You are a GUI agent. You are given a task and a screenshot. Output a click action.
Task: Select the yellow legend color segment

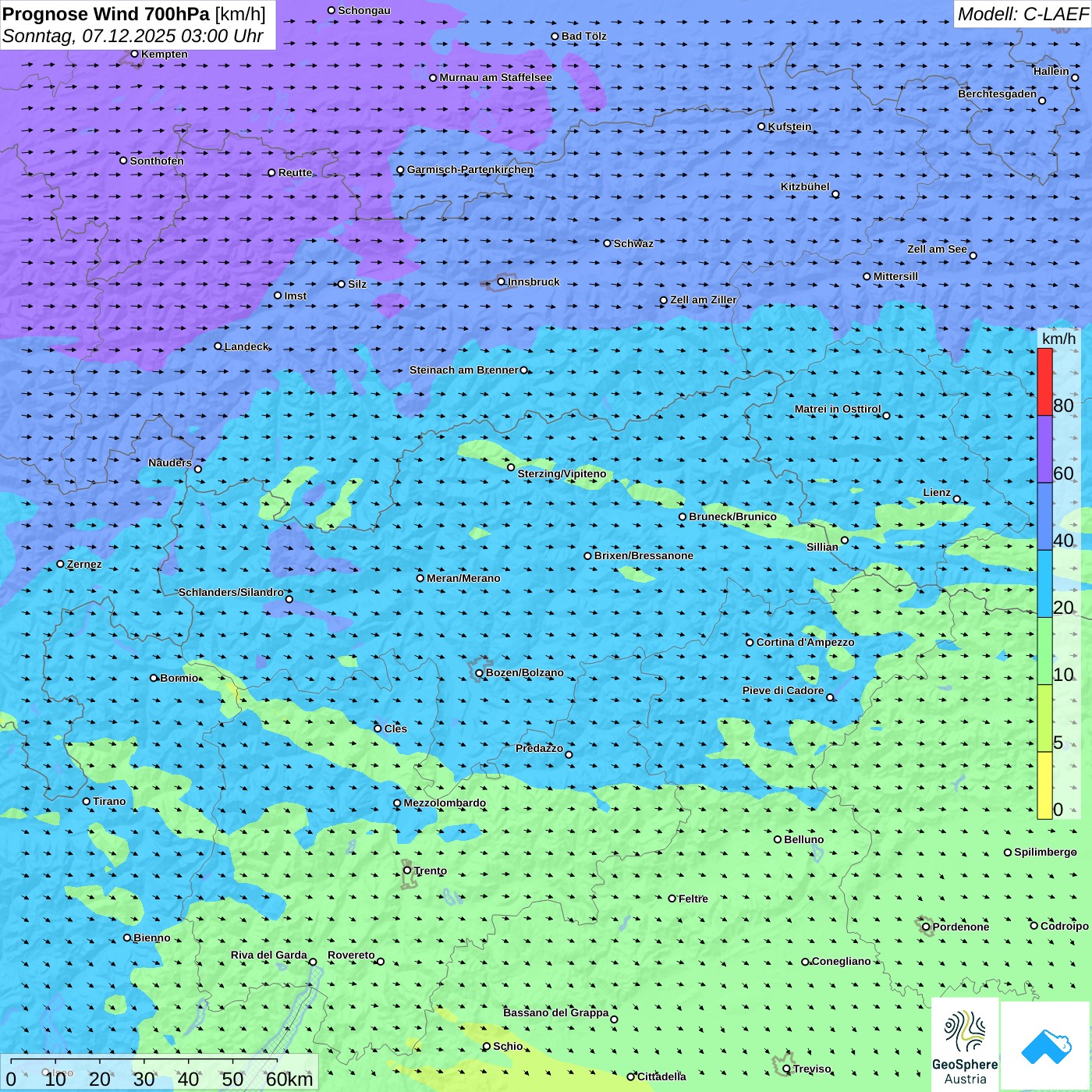click(1044, 785)
